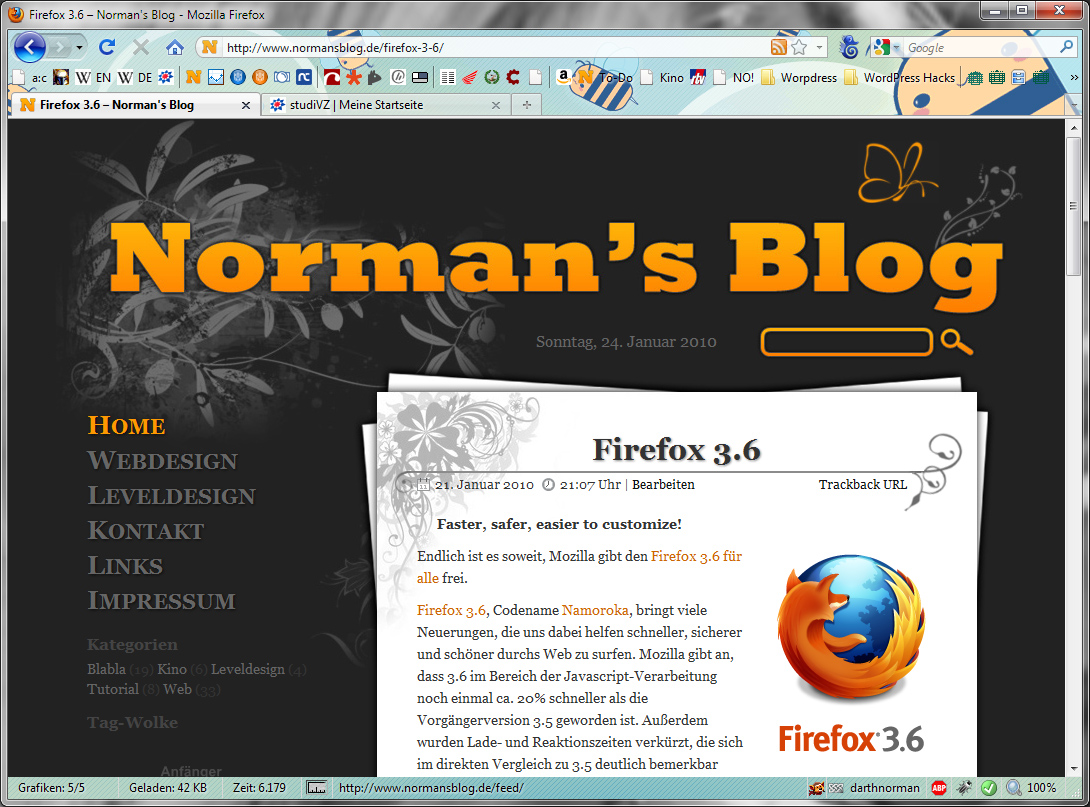Screen dimensions: 1090x807
Task: Open the blue camera bookmark icon
Action: [x=282, y=77]
